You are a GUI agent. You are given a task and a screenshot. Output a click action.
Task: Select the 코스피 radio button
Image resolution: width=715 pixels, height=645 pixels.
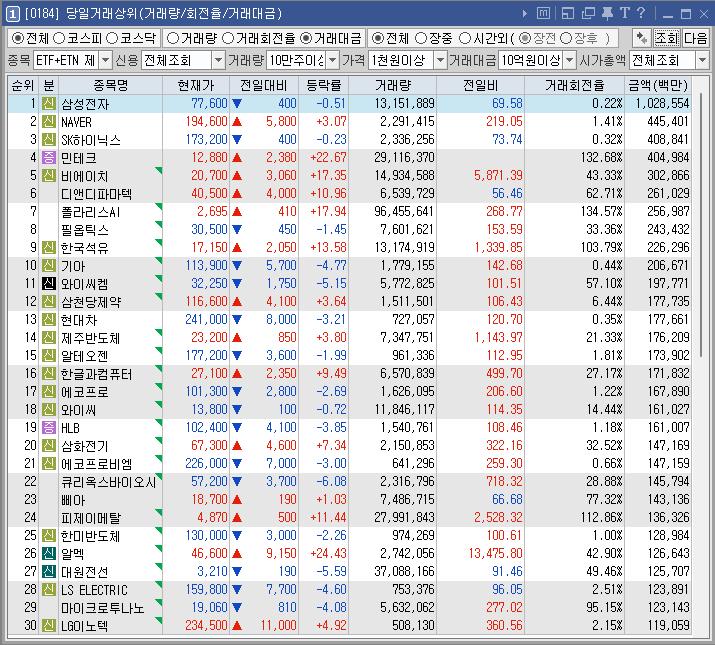click(x=59, y=38)
